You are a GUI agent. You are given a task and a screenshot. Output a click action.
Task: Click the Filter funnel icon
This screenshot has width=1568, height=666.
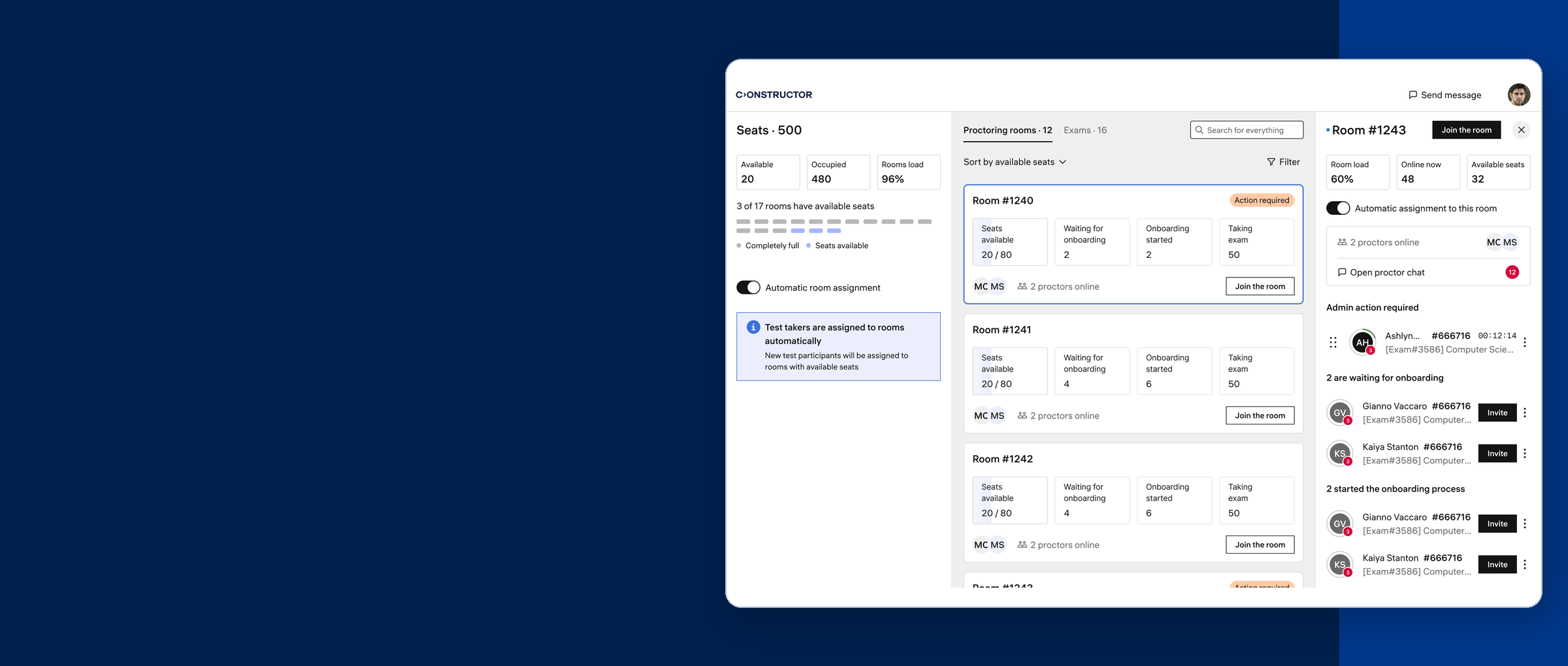click(x=1271, y=162)
